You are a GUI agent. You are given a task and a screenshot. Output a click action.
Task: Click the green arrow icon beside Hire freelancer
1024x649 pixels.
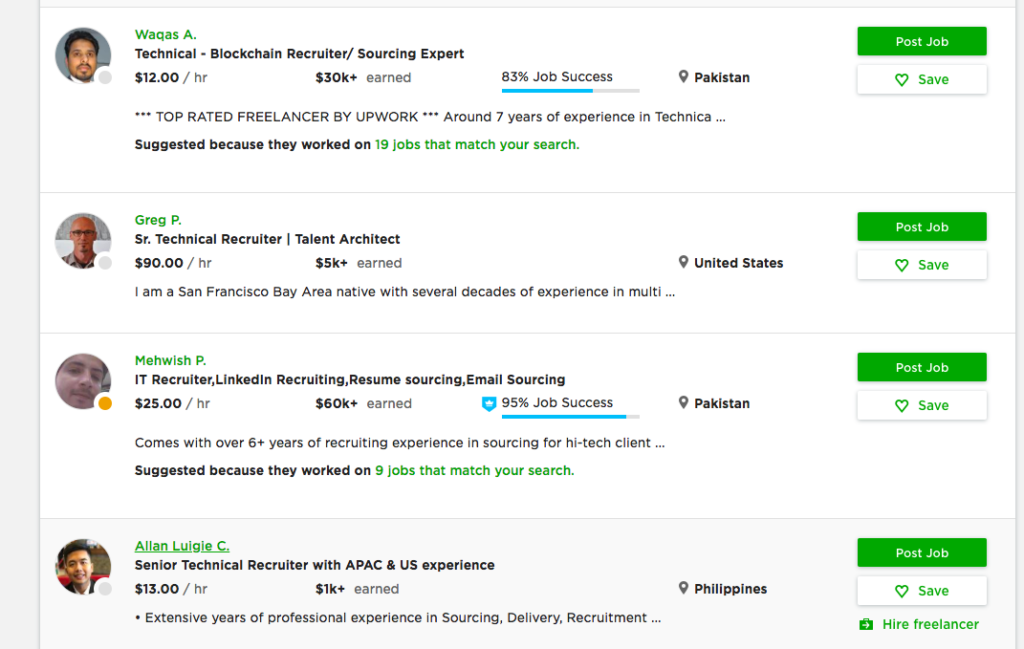866,624
